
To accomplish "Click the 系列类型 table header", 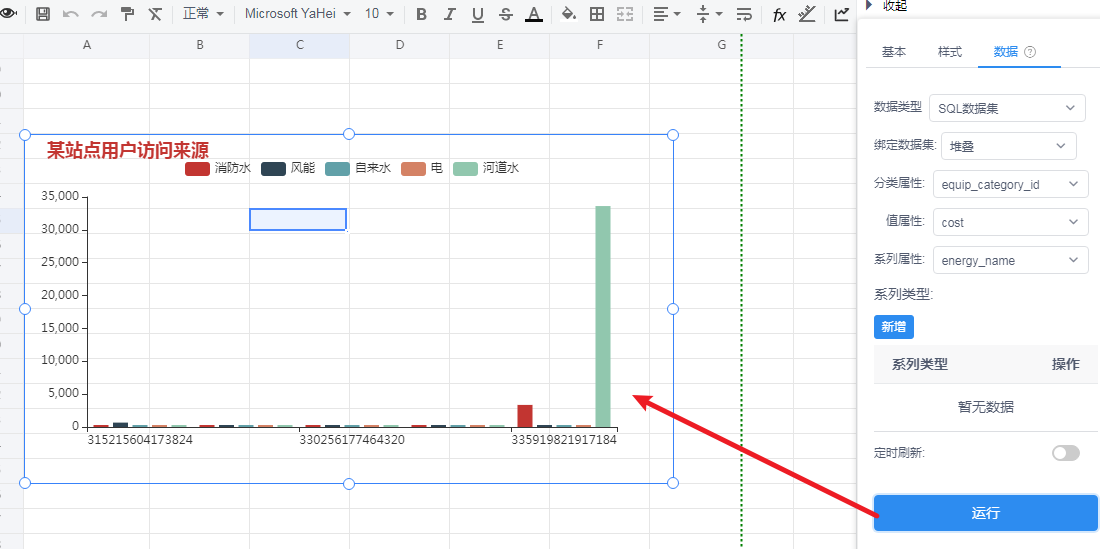I will coord(920,365).
